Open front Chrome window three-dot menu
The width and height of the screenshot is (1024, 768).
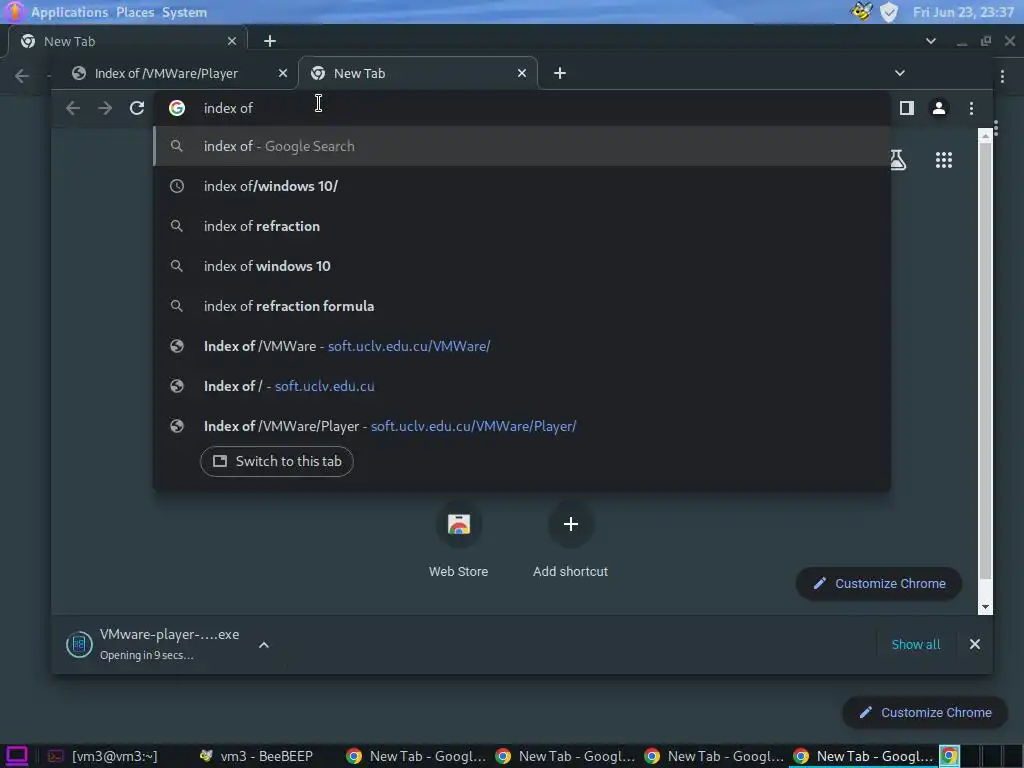coord(971,108)
